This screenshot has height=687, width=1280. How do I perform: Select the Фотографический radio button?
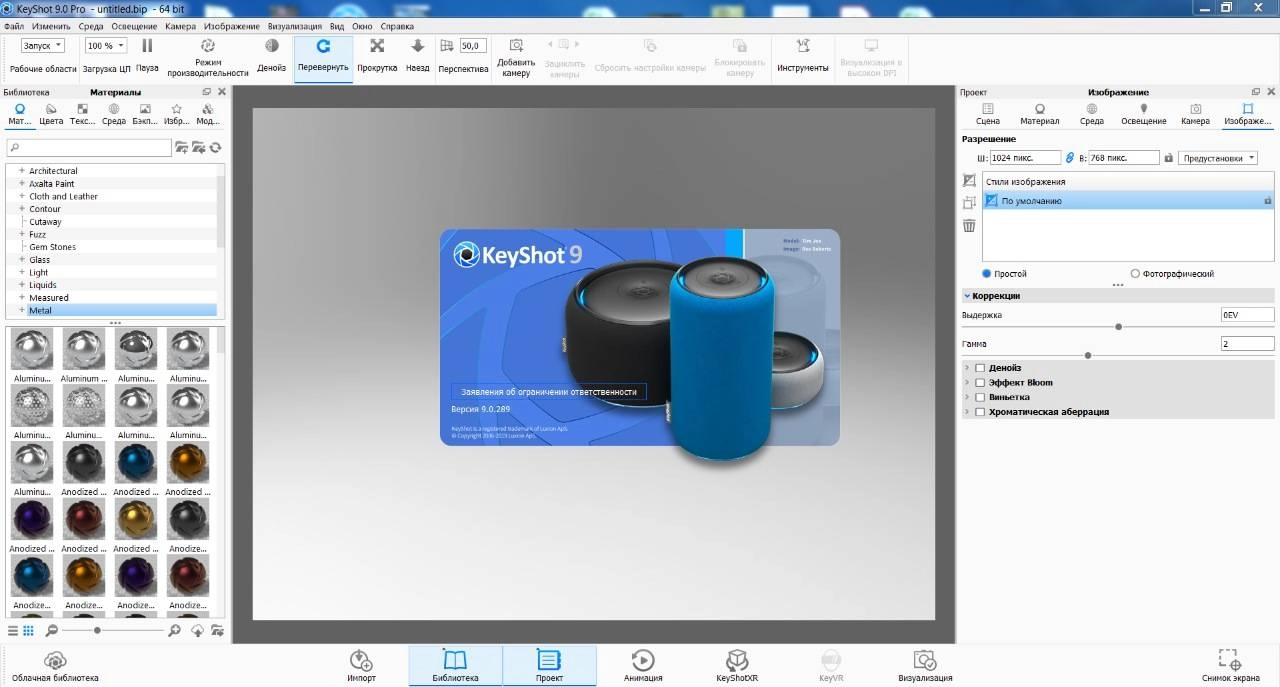tap(1135, 274)
